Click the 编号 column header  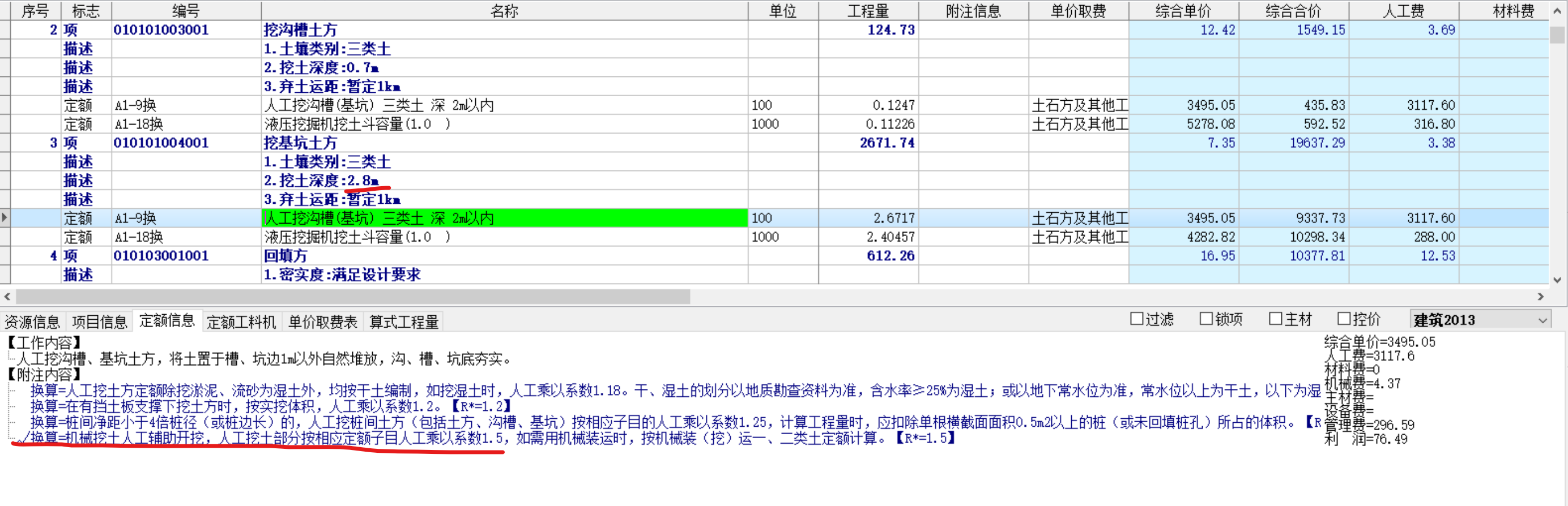click(x=186, y=10)
